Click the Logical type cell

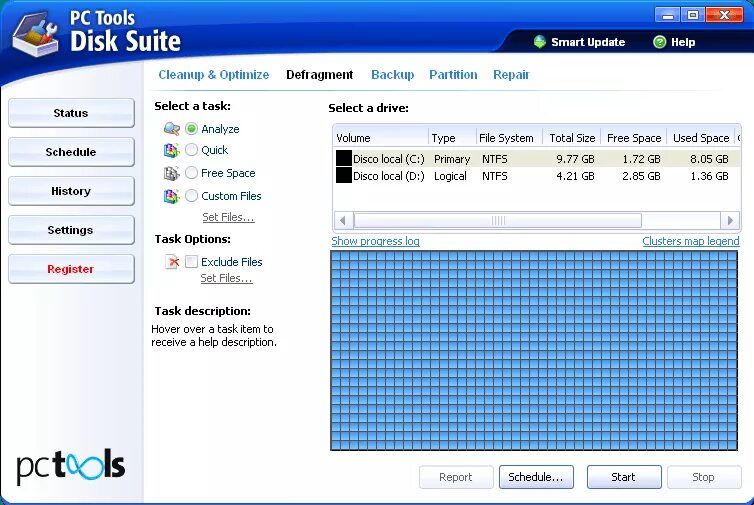(x=450, y=176)
